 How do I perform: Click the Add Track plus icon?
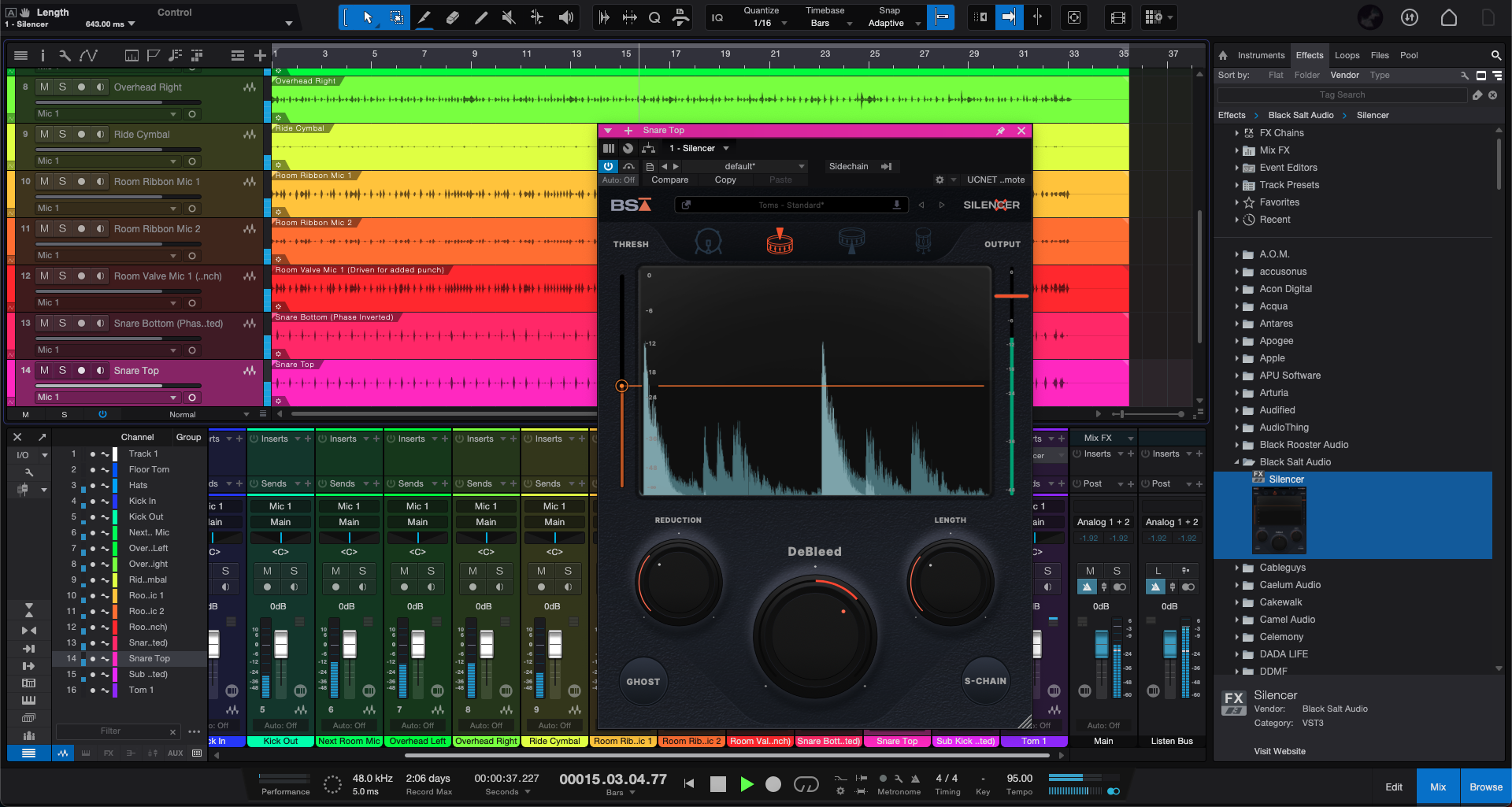[260, 55]
